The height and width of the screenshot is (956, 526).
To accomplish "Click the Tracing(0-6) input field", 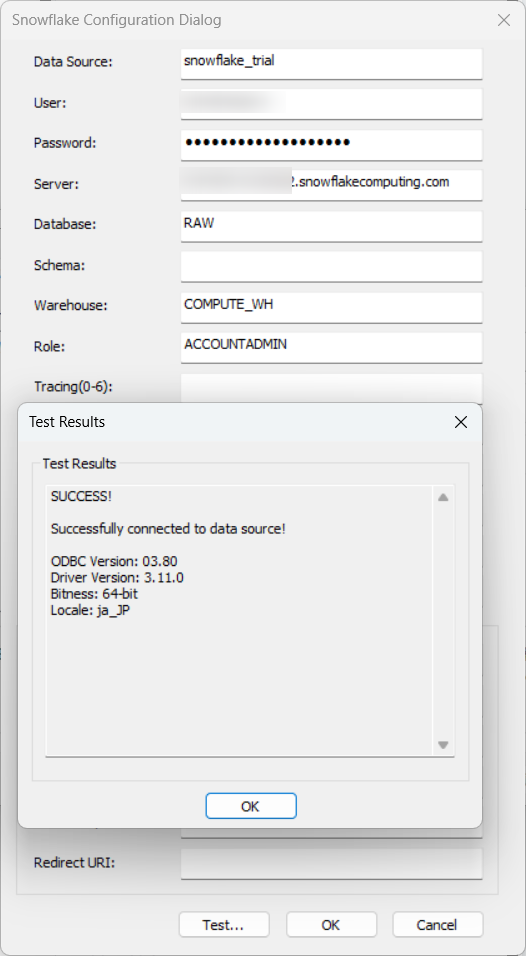I will pos(332,388).
